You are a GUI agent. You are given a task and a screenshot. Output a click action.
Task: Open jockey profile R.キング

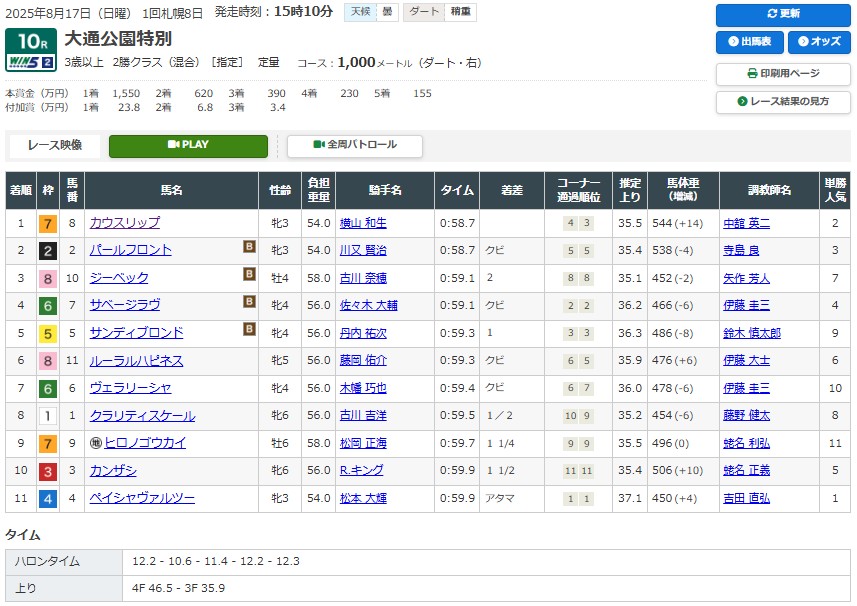pos(362,471)
